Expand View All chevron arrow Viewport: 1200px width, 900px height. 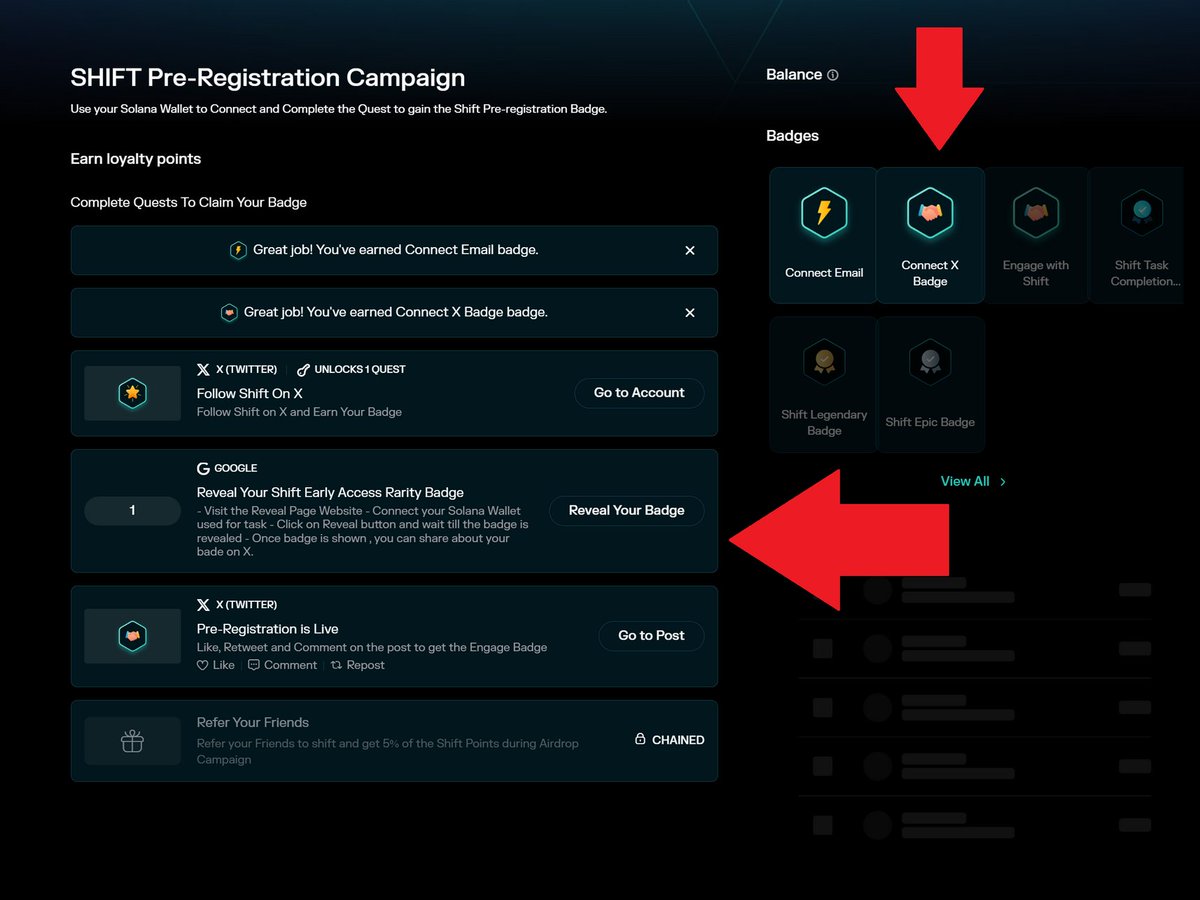[x=1003, y=482]
